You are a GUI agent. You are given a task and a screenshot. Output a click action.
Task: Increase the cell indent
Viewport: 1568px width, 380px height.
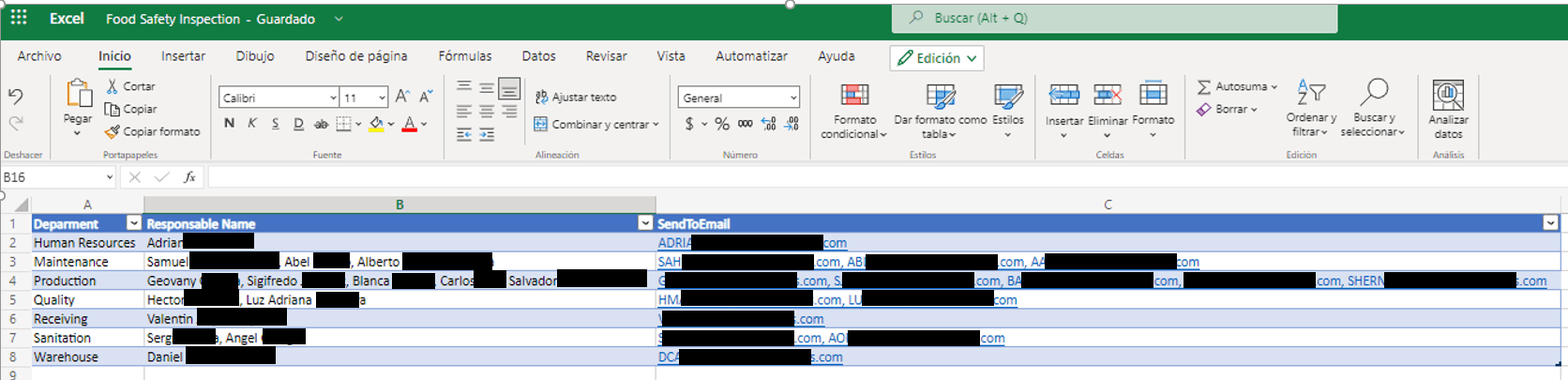tap(487, 135)
